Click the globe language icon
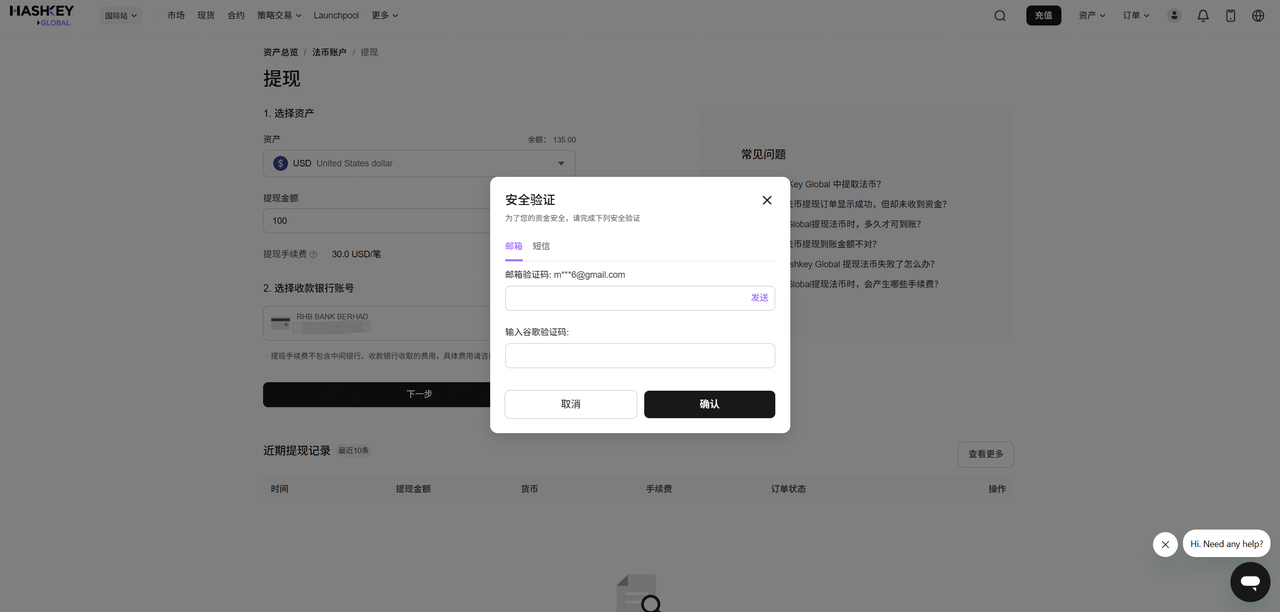 click(x=1258, y=16)
